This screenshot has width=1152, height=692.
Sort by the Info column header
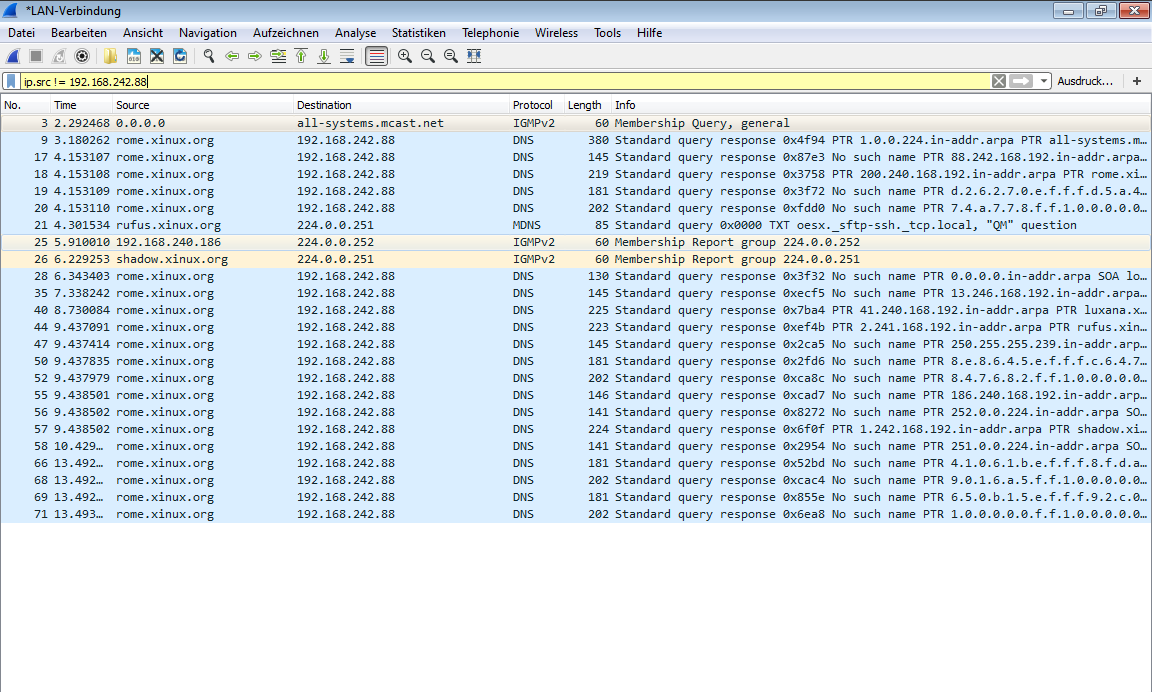(880, 105)
